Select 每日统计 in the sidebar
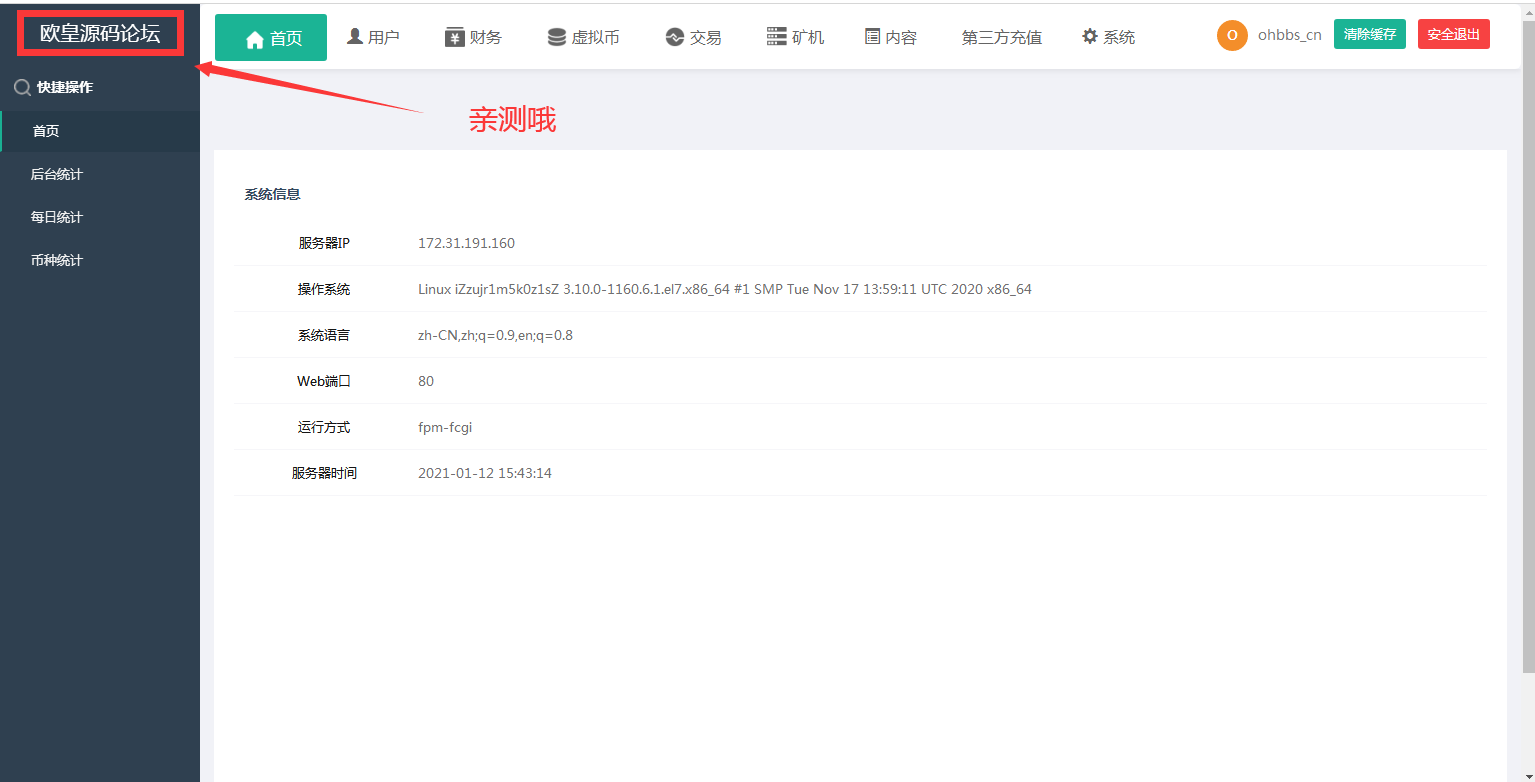 pos(57,217)
